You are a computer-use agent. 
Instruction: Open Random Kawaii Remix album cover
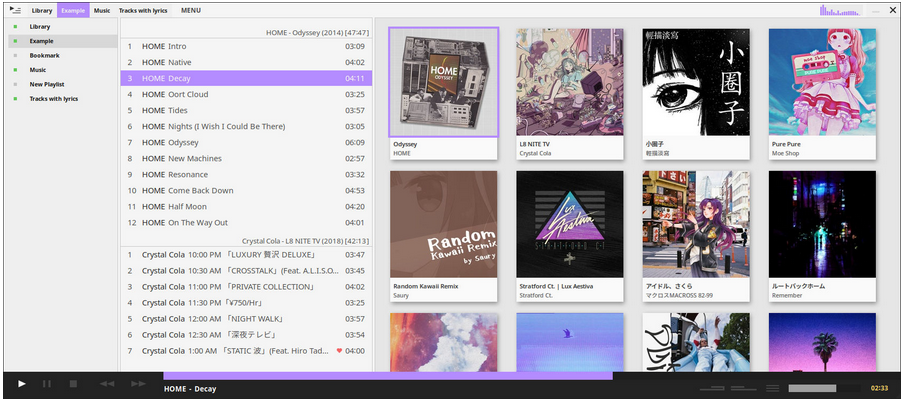(443, 224)
